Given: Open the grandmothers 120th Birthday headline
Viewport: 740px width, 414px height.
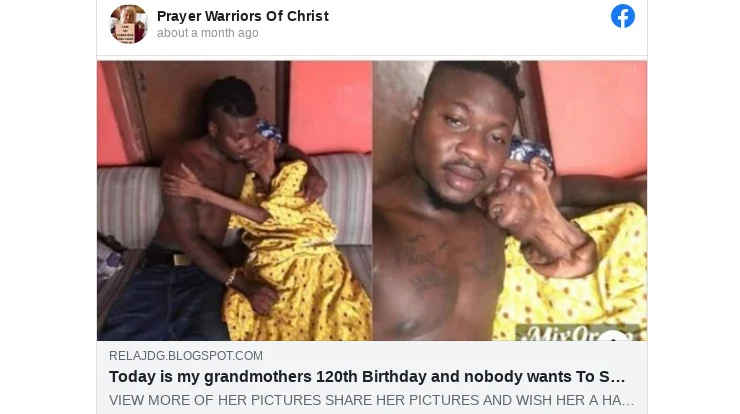Looking at the screenshot, I should pos(367,377).
